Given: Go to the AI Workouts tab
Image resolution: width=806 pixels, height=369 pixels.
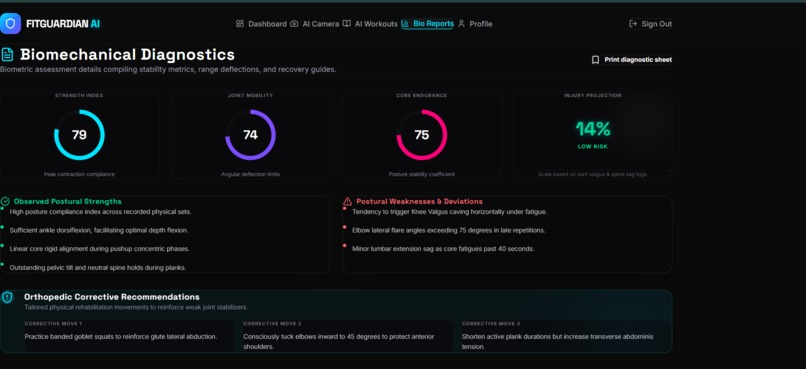Looking at the screenshot, I should click(x=370, y=24).
